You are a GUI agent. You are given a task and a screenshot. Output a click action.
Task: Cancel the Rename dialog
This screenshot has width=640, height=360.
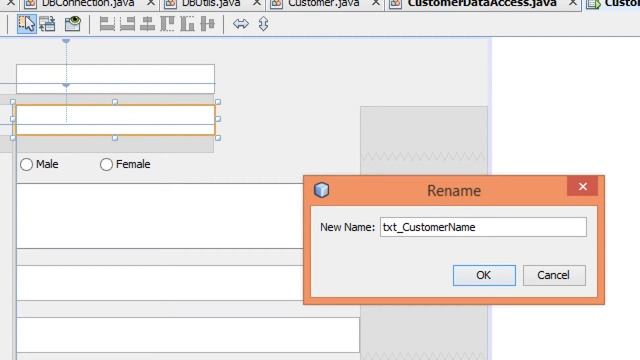tap(554, 275)
